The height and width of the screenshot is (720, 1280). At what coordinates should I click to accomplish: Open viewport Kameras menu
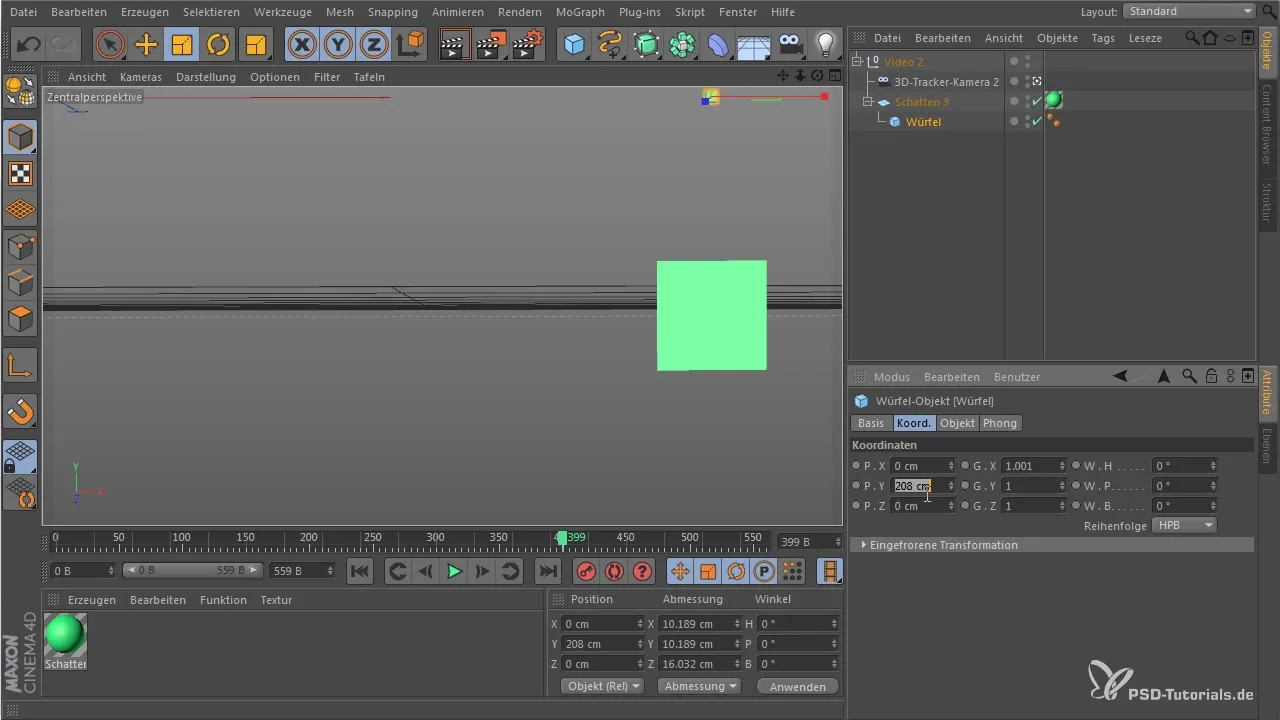coord(141,77)
